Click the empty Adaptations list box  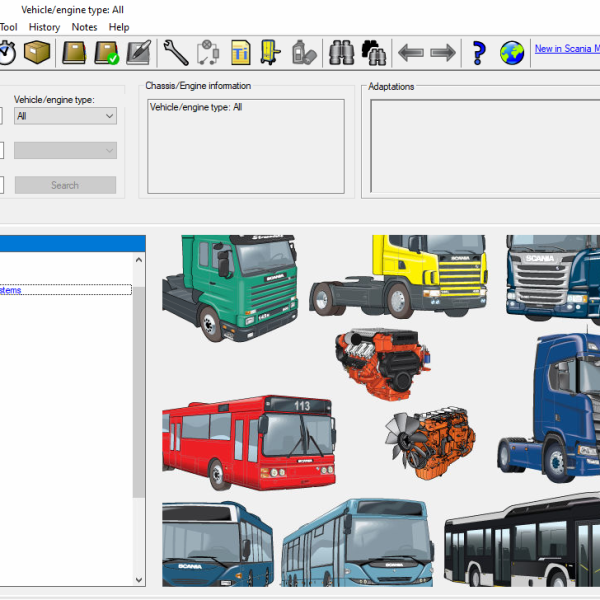coord(485,147)
